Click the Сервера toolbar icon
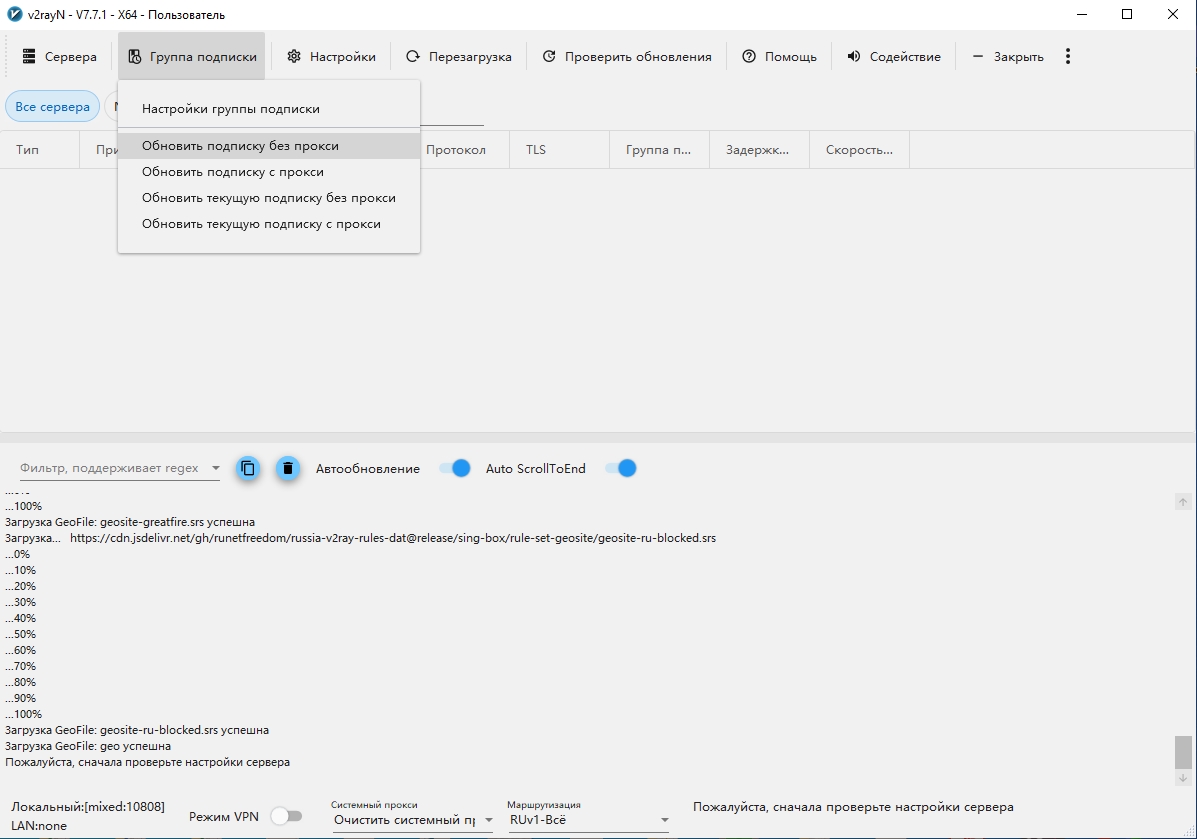 [29, 57]
